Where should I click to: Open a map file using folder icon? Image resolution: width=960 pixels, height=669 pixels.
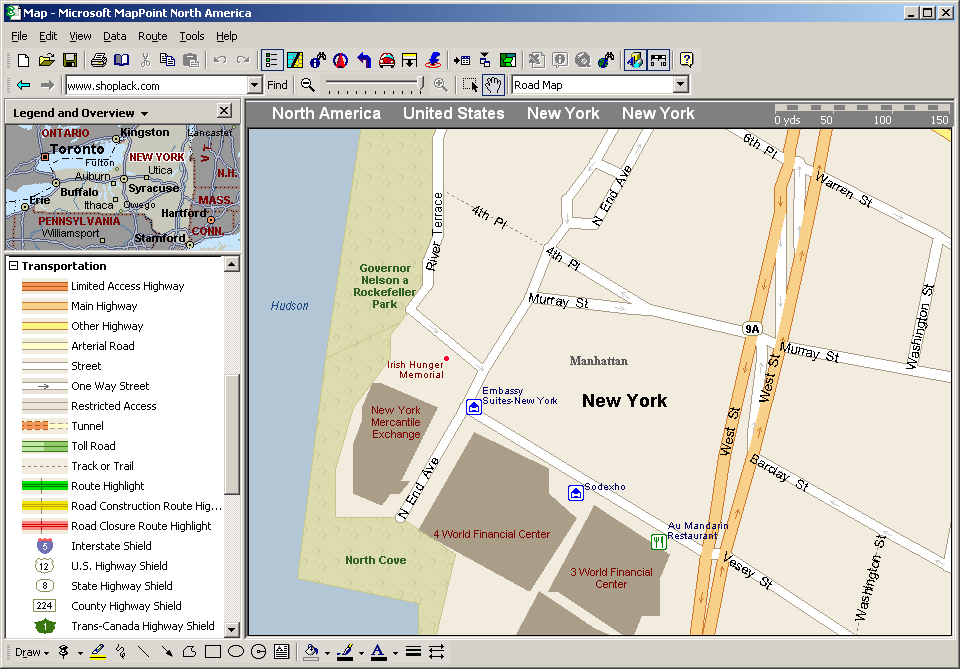47,60
